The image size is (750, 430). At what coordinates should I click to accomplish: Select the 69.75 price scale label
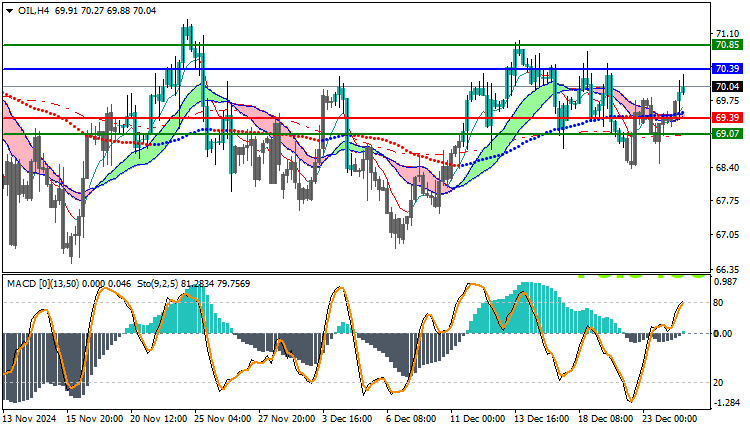pos(727,100)
